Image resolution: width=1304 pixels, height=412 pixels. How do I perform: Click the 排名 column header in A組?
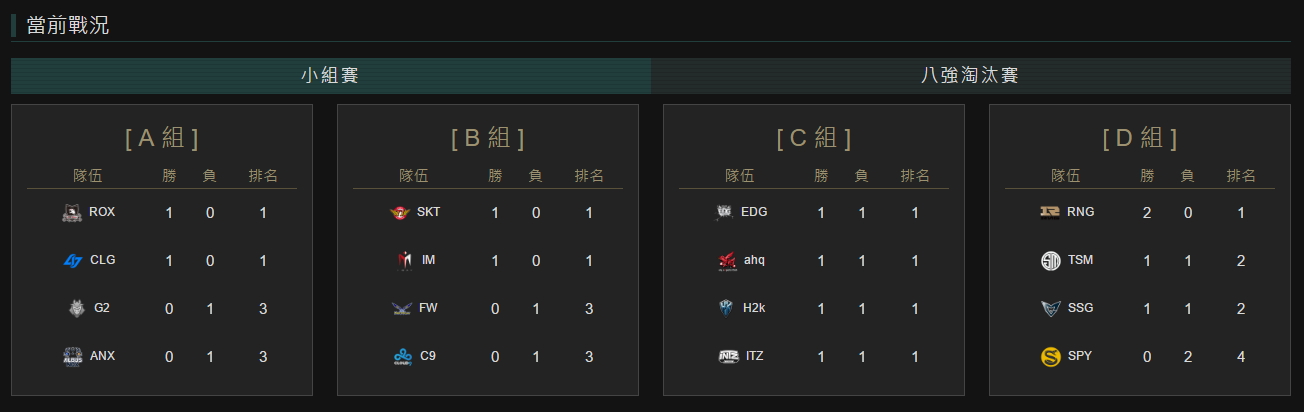(x=263, y=176)
